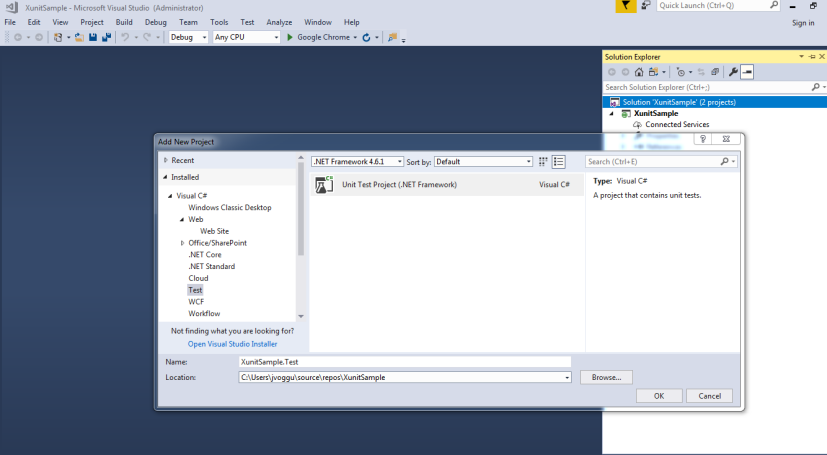Screen dimensions: 827x455
Task: Click the project Name input field
Action: coord(405,362)
